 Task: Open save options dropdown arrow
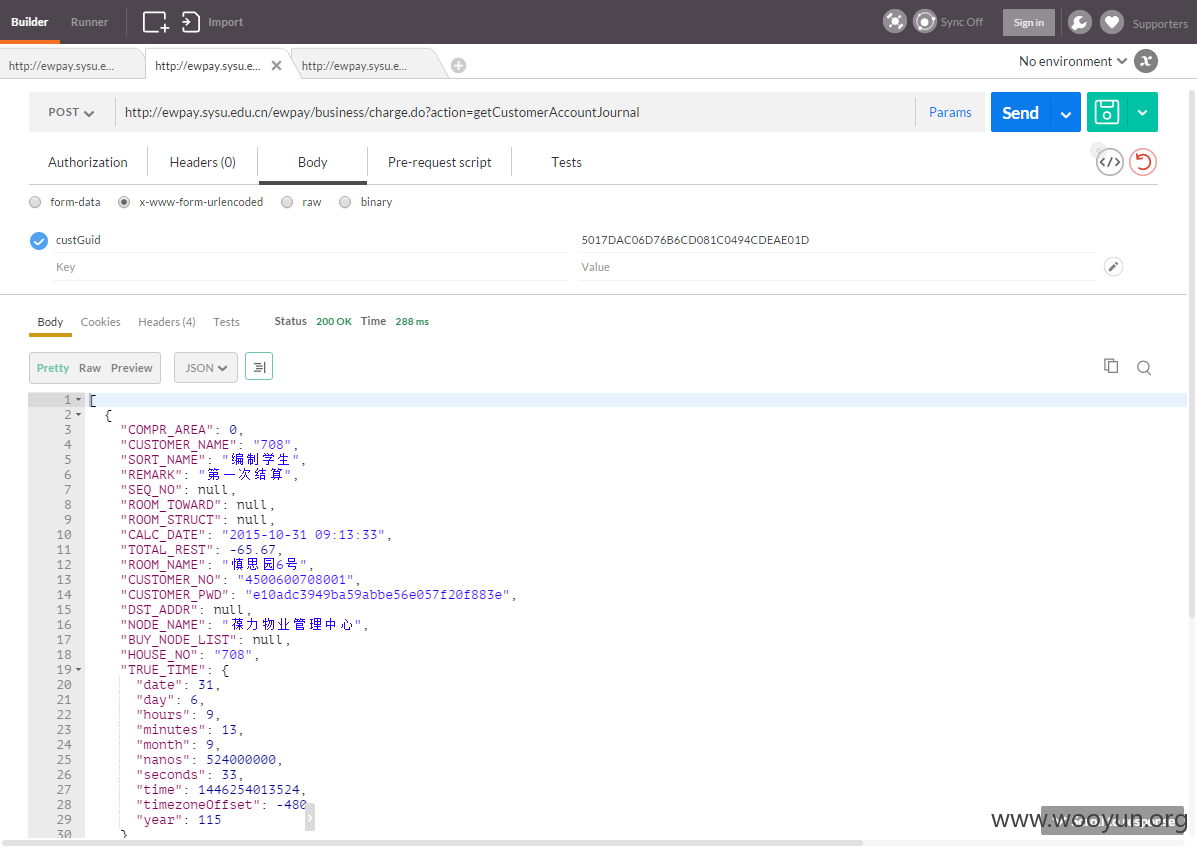[x=1142, y=112]
